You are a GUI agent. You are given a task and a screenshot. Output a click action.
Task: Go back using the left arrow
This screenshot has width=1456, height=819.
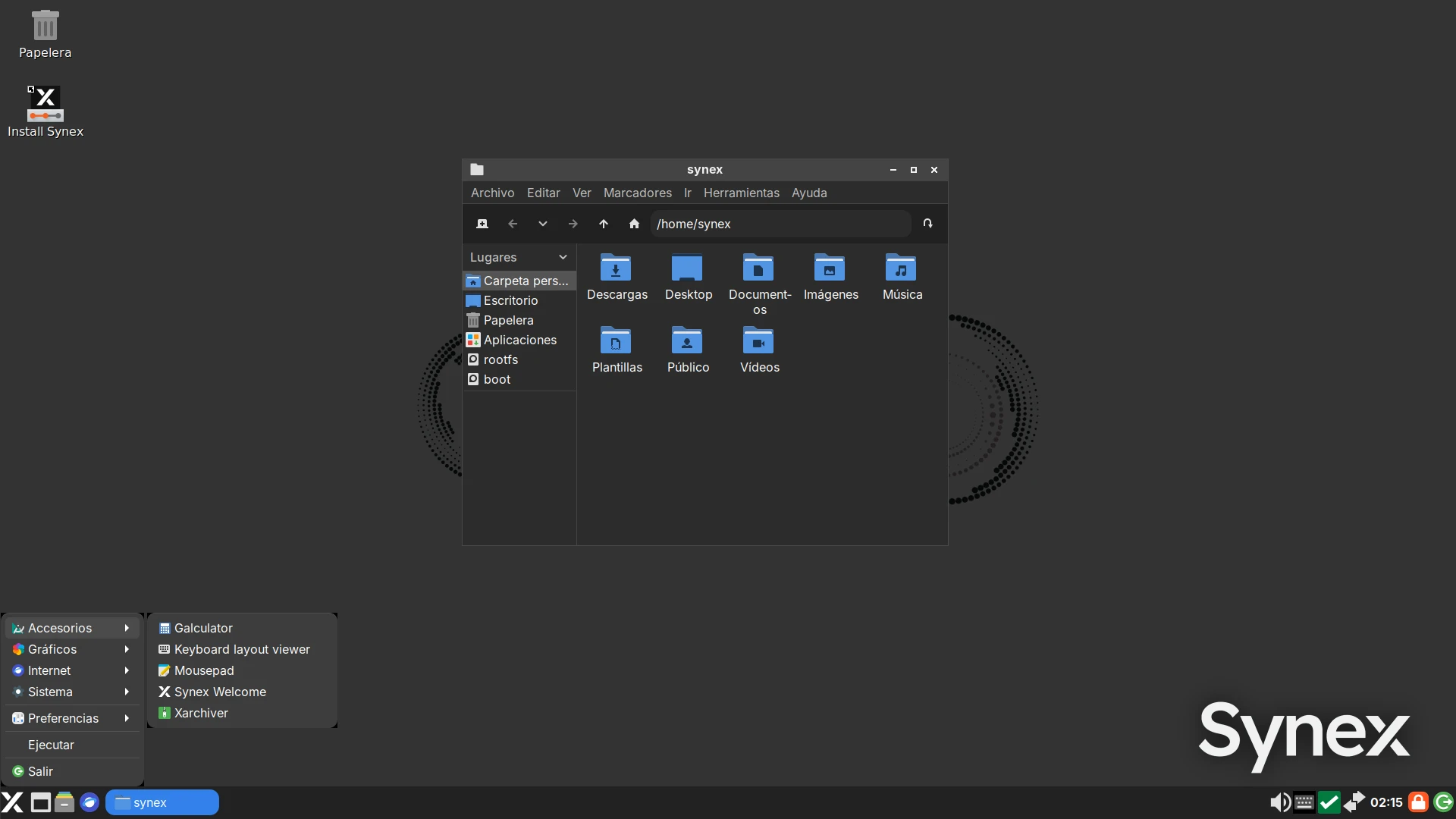513,224
